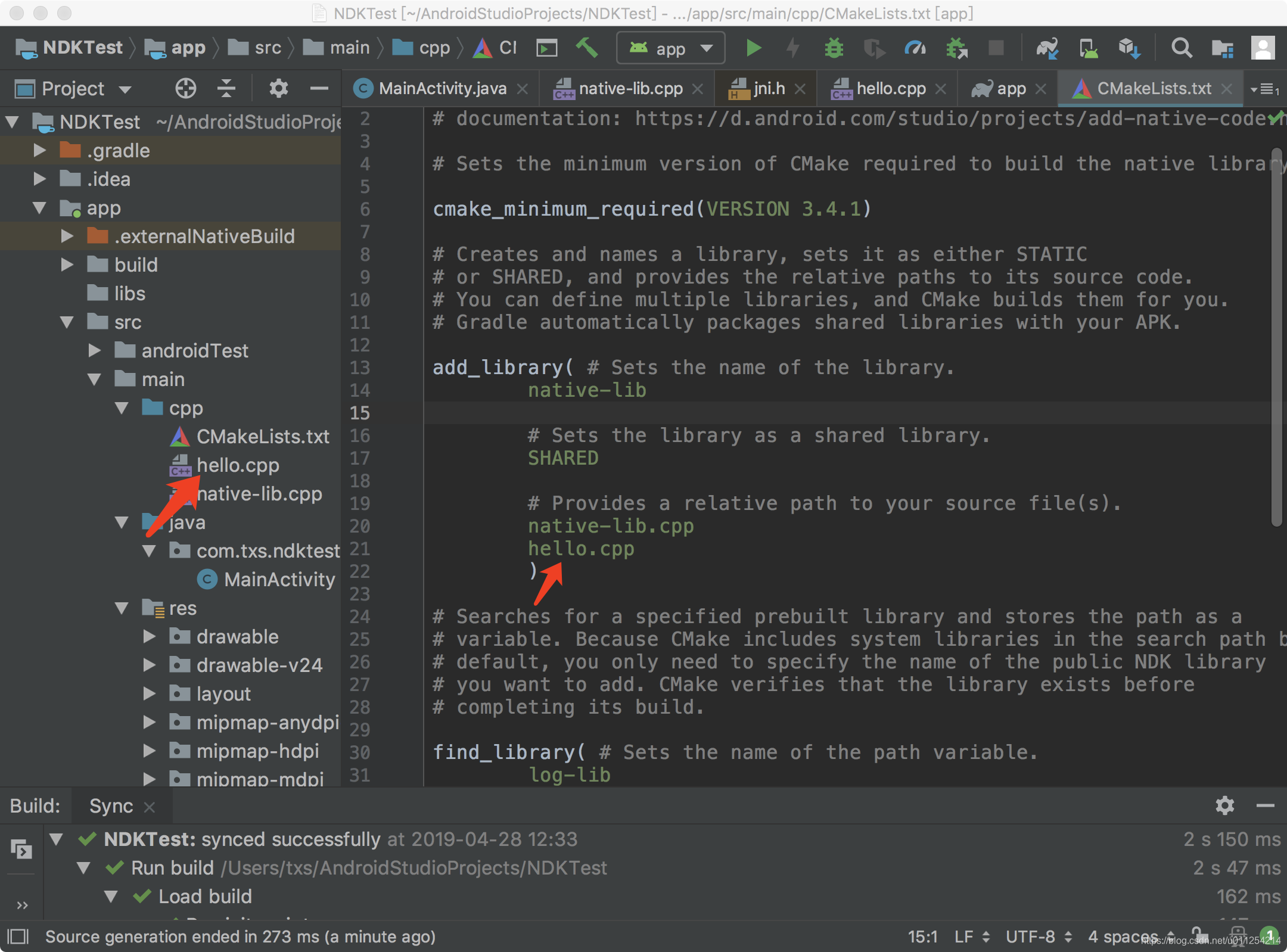
Task: Click the src breadcrumb
Action: (254, 48)
